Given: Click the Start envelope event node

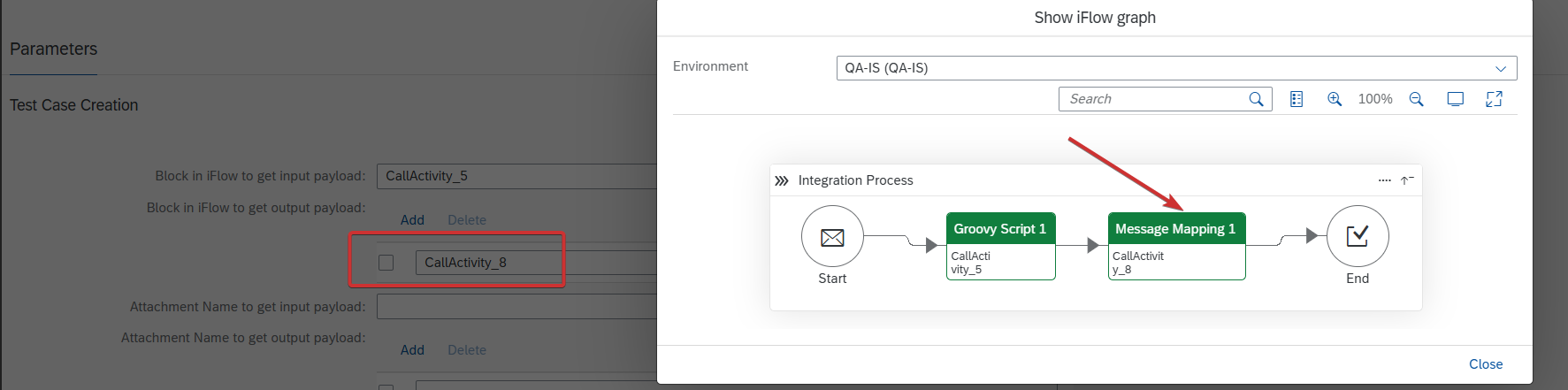Looking at the screenshot, I should click(832, 237).
